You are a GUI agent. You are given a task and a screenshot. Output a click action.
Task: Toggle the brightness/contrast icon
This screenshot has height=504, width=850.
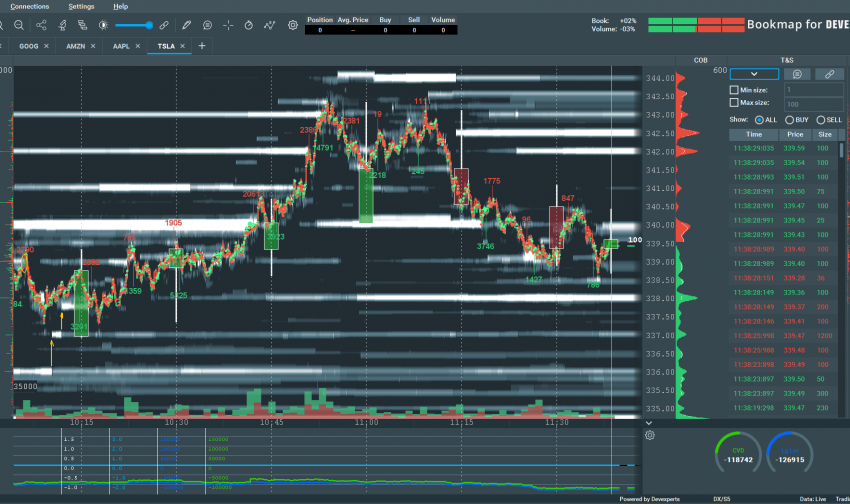point(103,25)
